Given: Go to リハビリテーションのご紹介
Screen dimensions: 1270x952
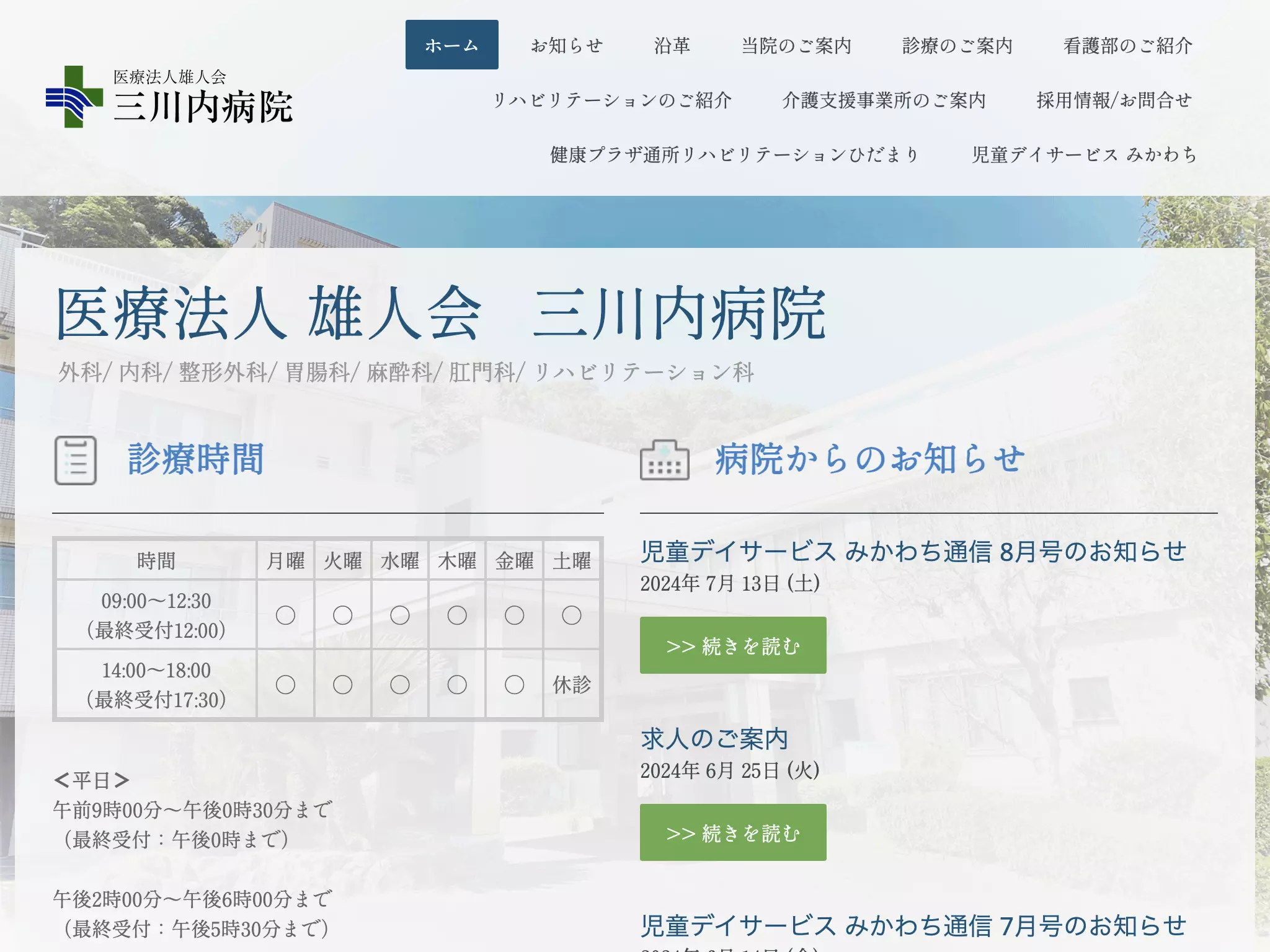Looking at the screenshot, I should pos(612,100).
